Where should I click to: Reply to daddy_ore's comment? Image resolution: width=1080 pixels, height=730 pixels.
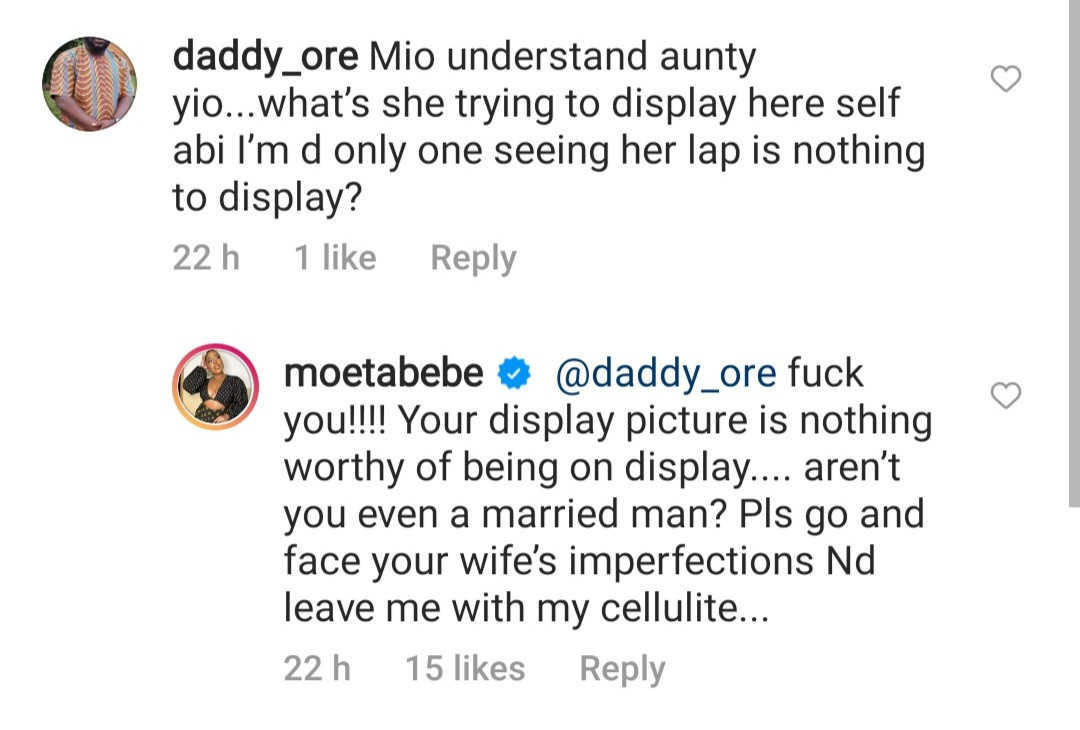tap(473, 258)
